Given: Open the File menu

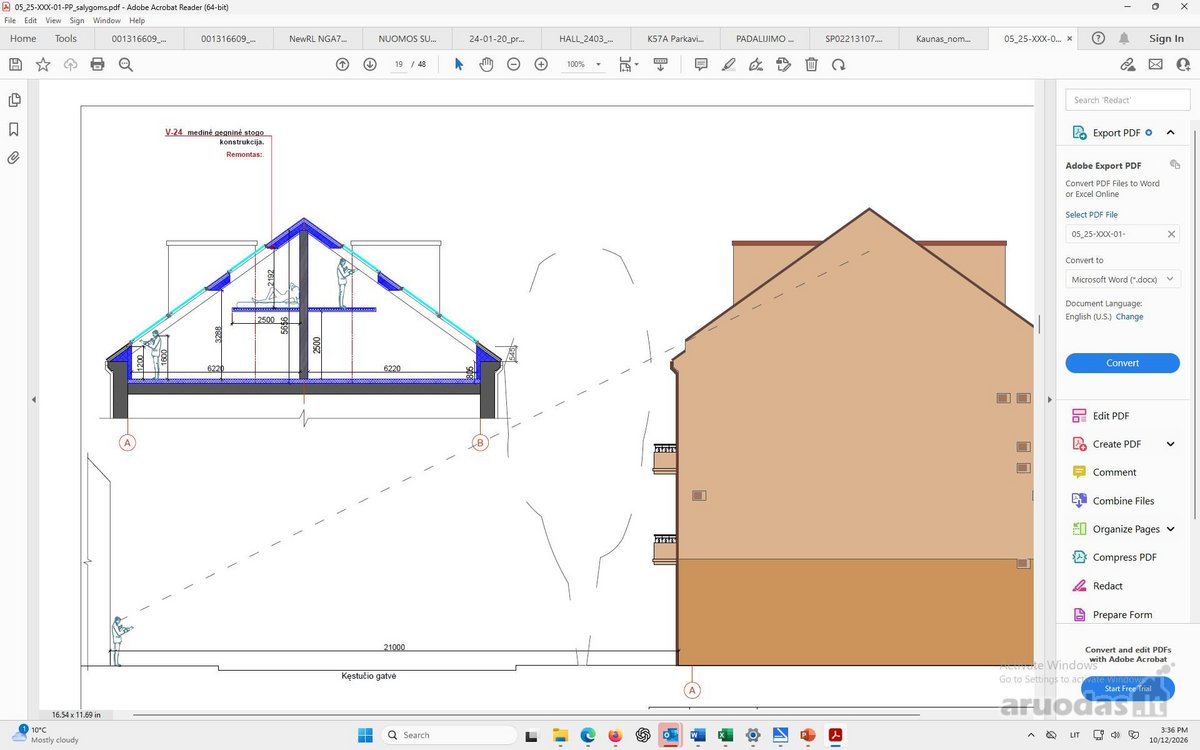Looking at the screenshot, I should [10, 20].
